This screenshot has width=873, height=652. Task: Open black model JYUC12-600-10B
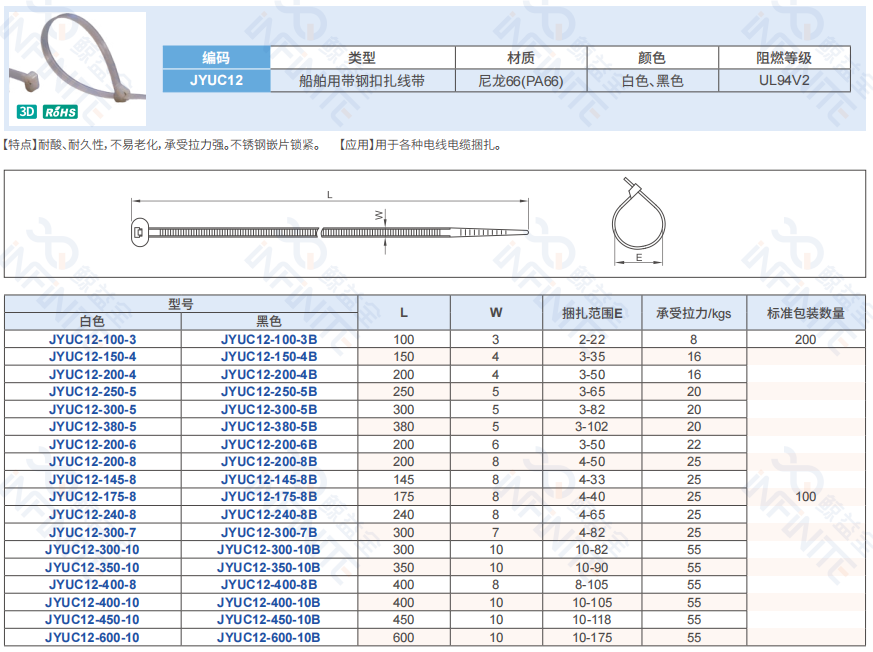269,638
